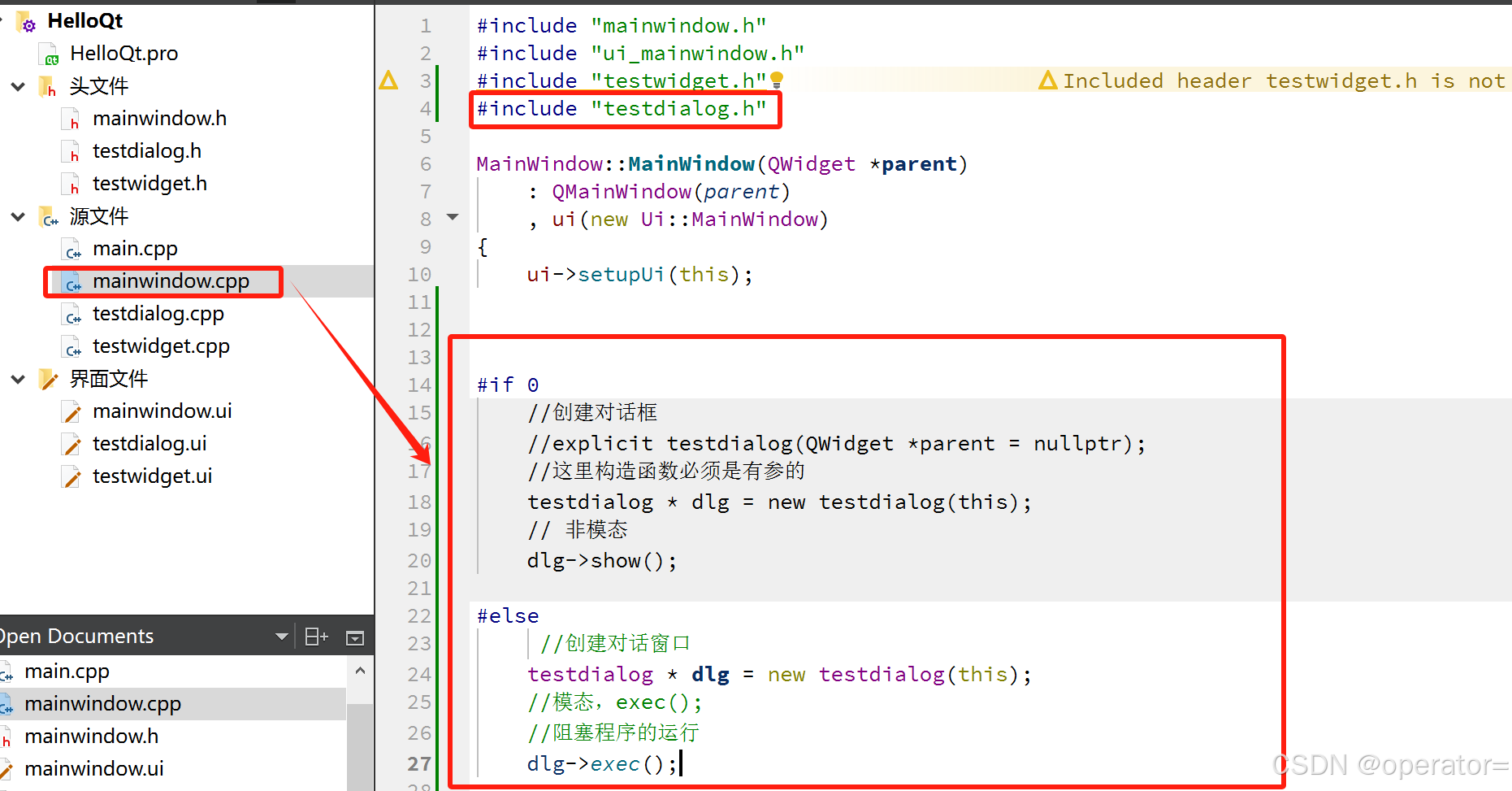
Task: Click the HelloQt project gear icon
Action: click(26, 22)
